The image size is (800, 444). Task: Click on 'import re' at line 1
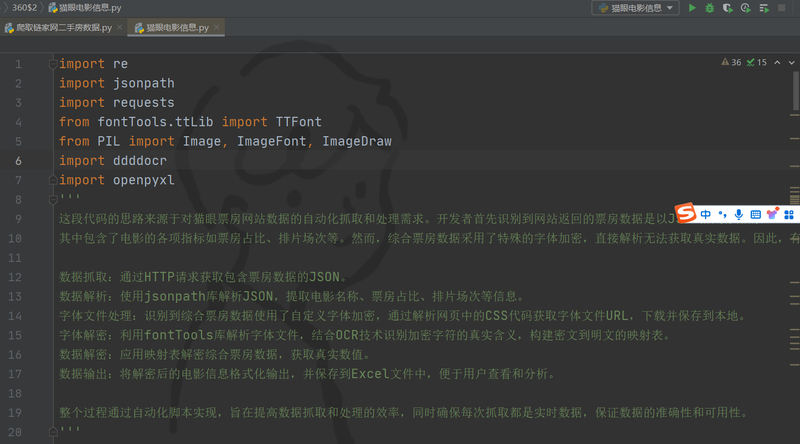(93, 64)
